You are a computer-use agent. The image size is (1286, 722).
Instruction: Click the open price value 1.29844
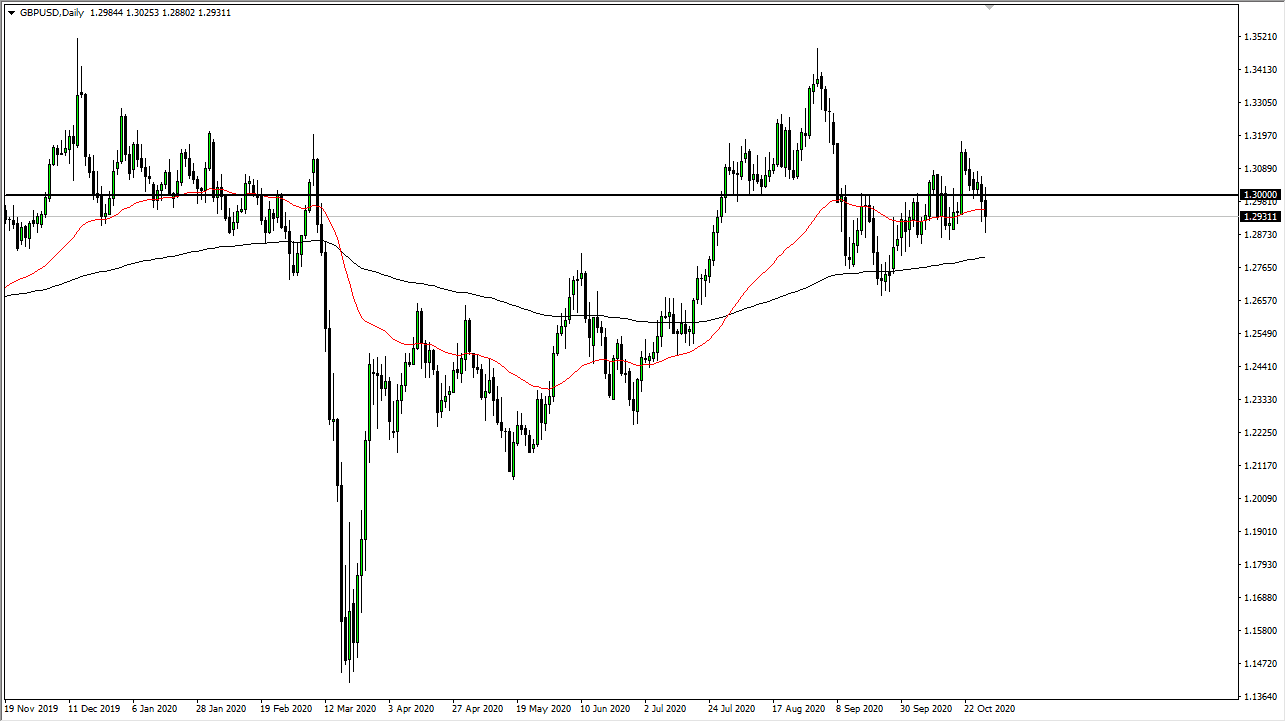pyautogui.click(x=105, y=12)
